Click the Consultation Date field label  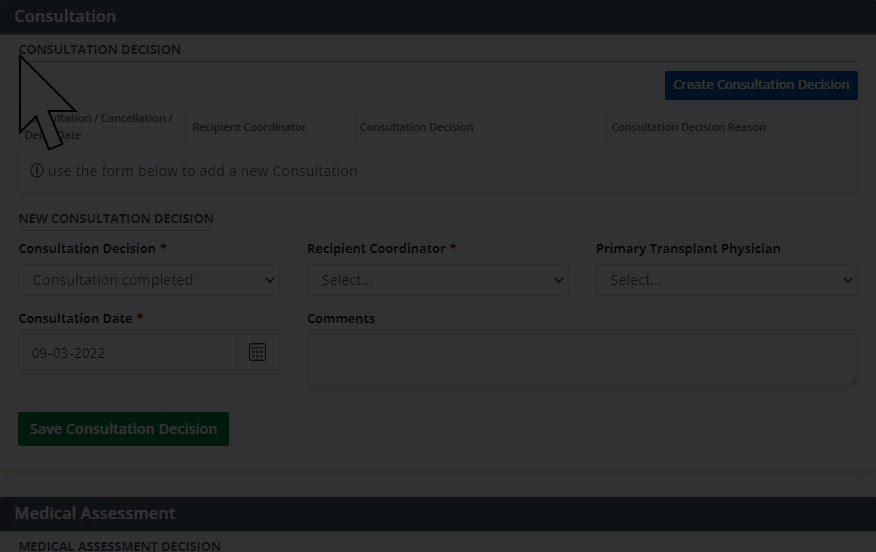pos(75,318)
